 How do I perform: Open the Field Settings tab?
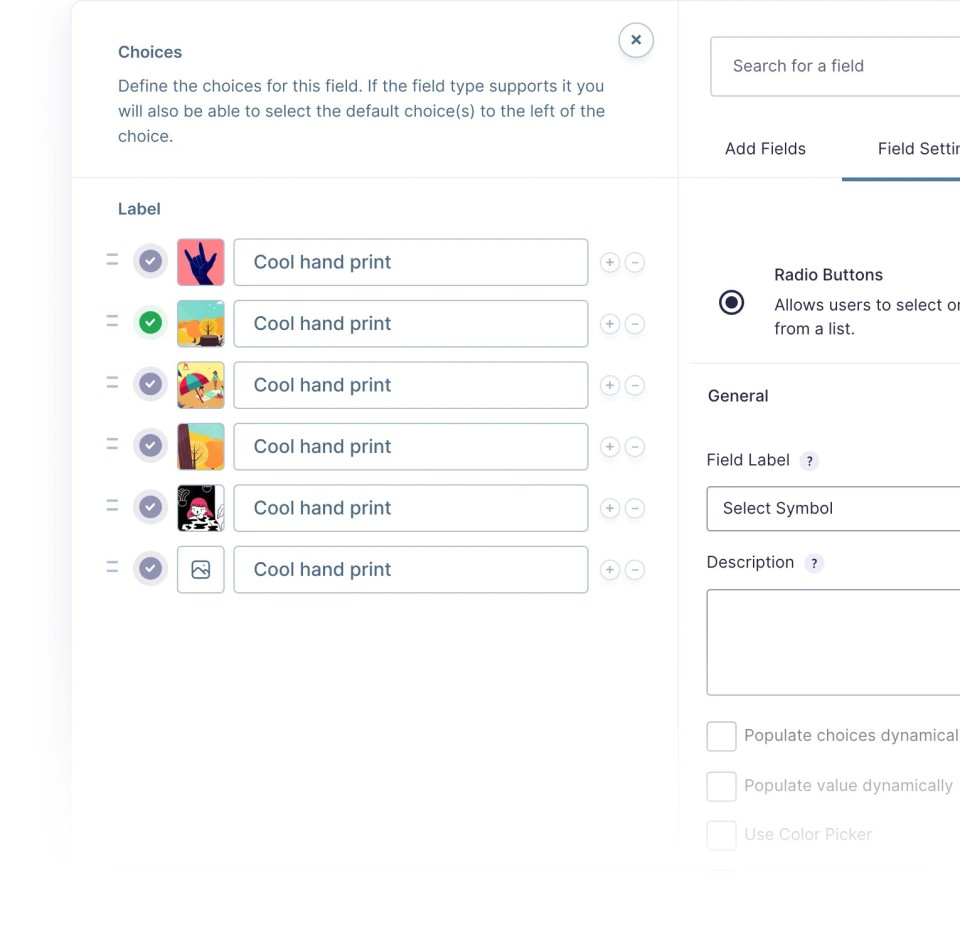(917, 149)
